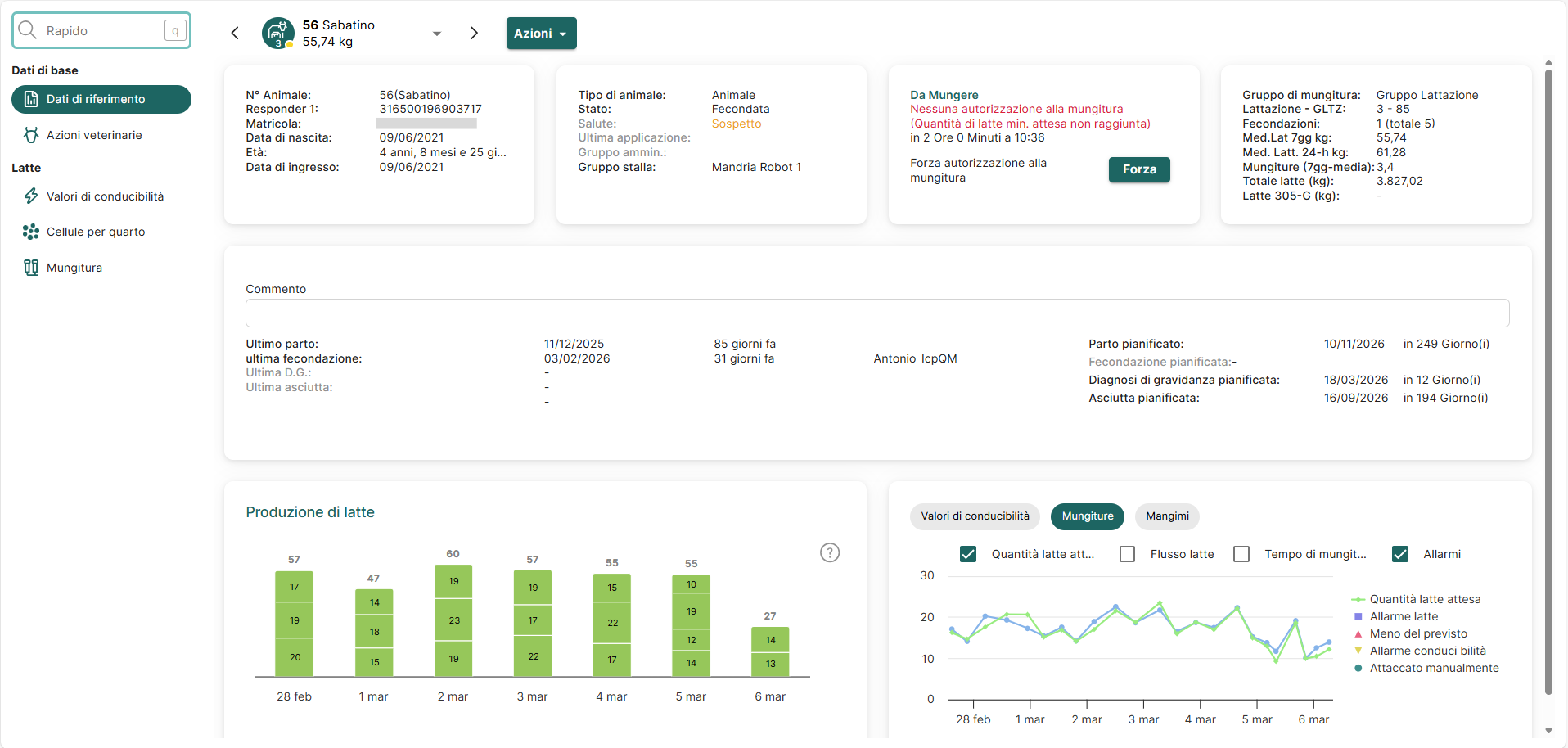Click the help question mark icon
The height and width of the screenshot is (748, 1568).
(x=829, y=552)
